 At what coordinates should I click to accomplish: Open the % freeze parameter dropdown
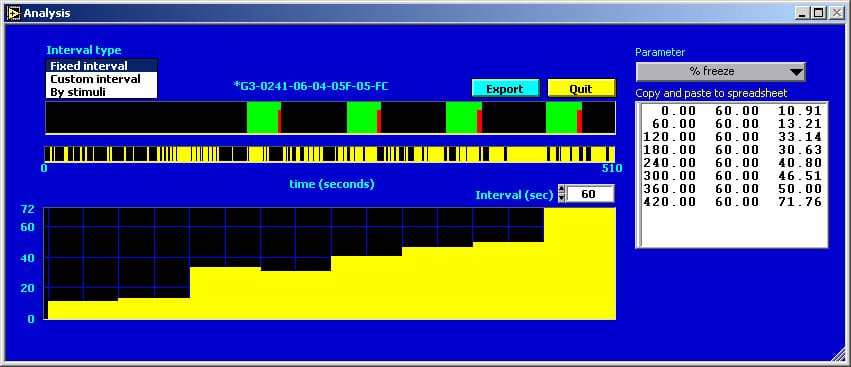[x=720, y=71]
